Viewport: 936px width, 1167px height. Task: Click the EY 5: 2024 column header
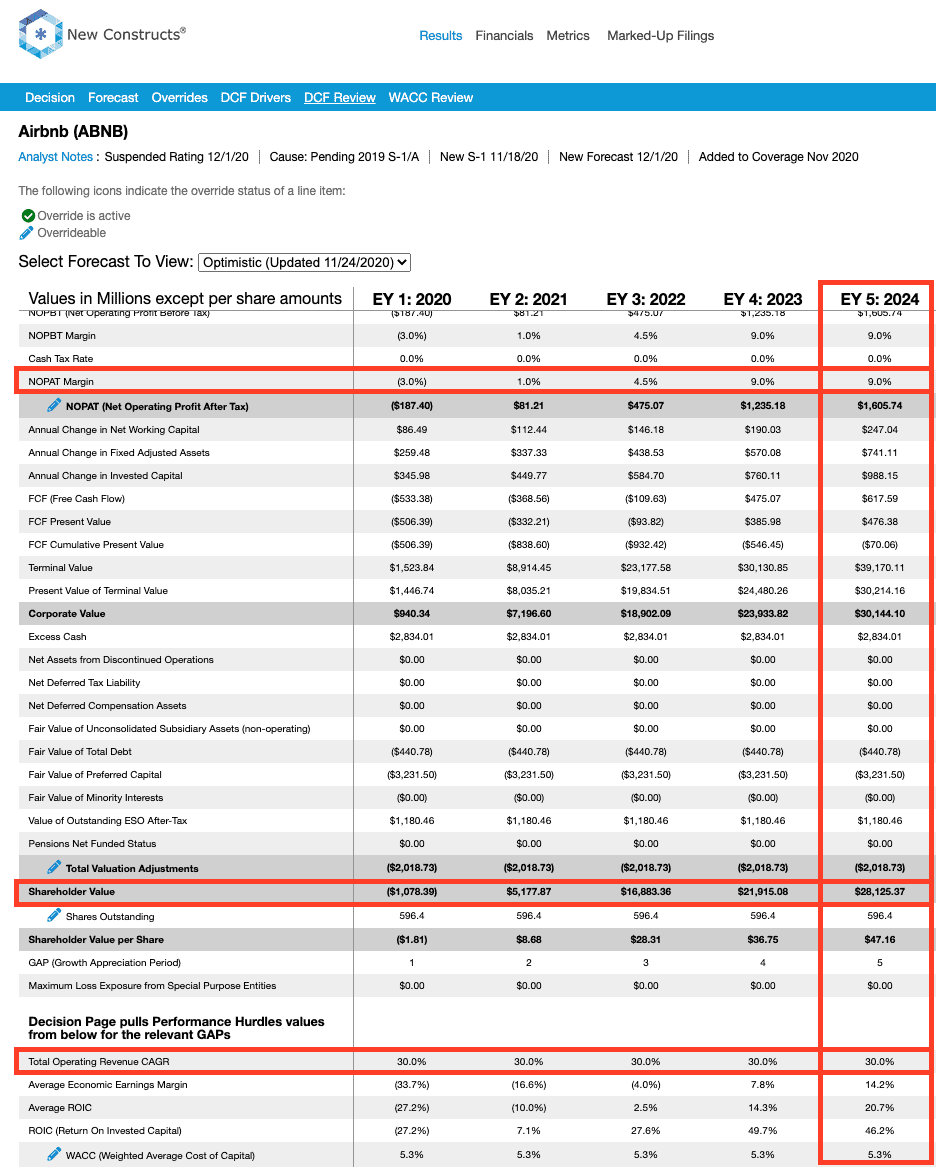pos(879,299)
